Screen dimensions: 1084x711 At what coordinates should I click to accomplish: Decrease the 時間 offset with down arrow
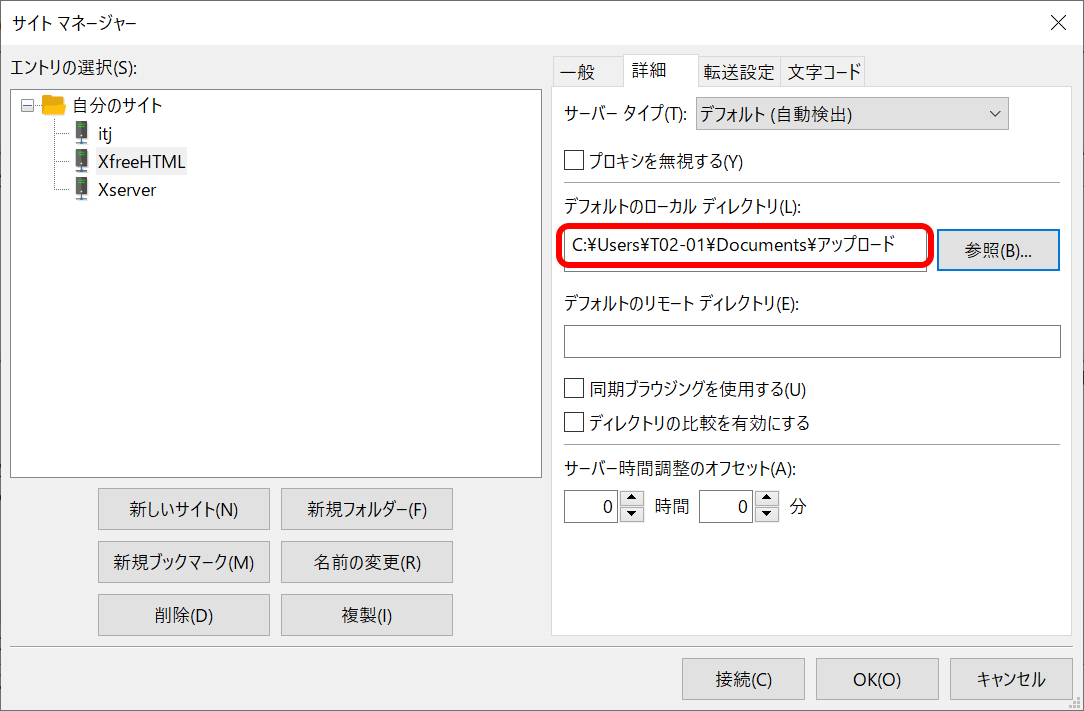[x=631, y=515]
